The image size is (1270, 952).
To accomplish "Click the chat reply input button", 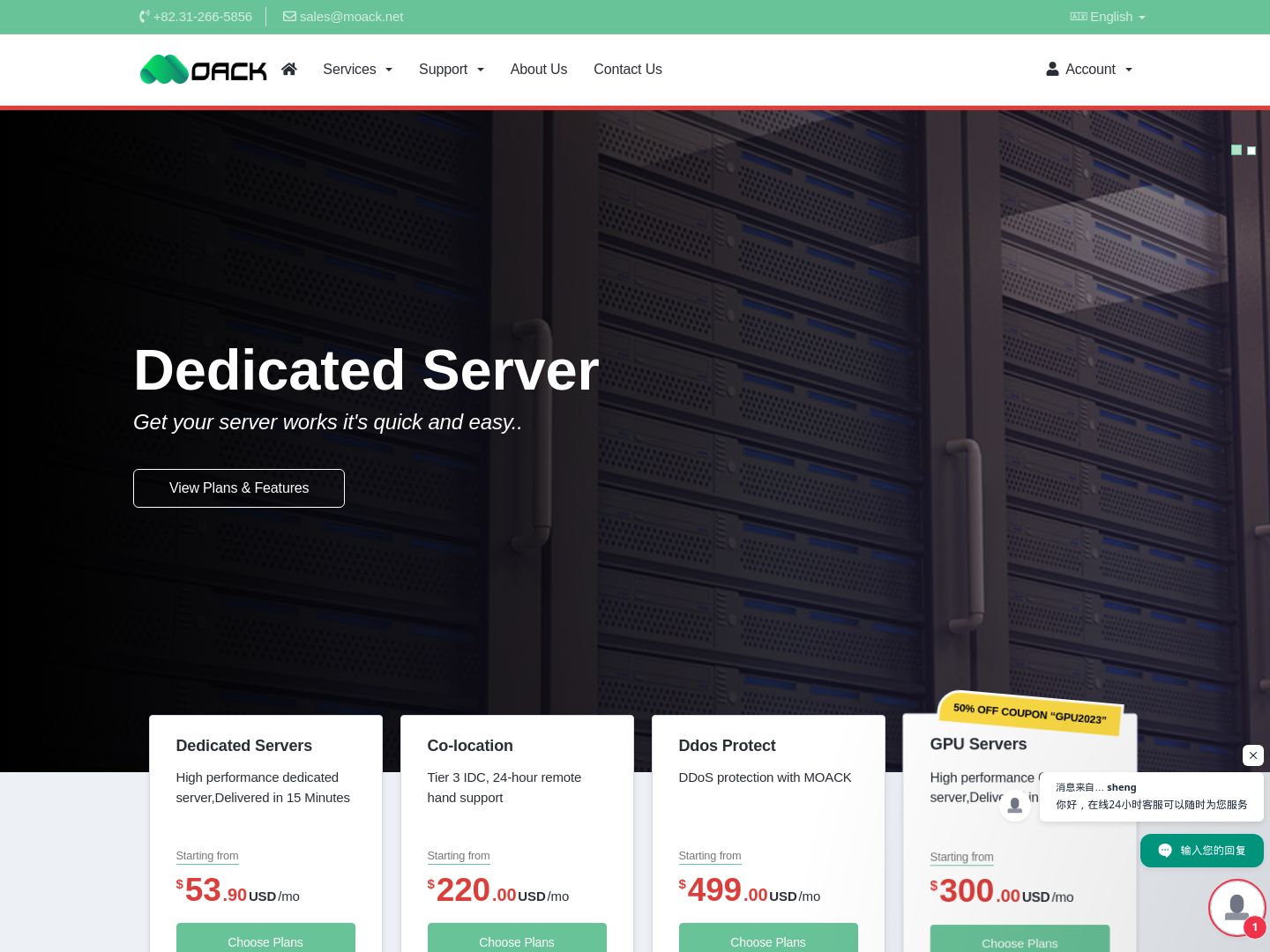I will coord(1202,851).
